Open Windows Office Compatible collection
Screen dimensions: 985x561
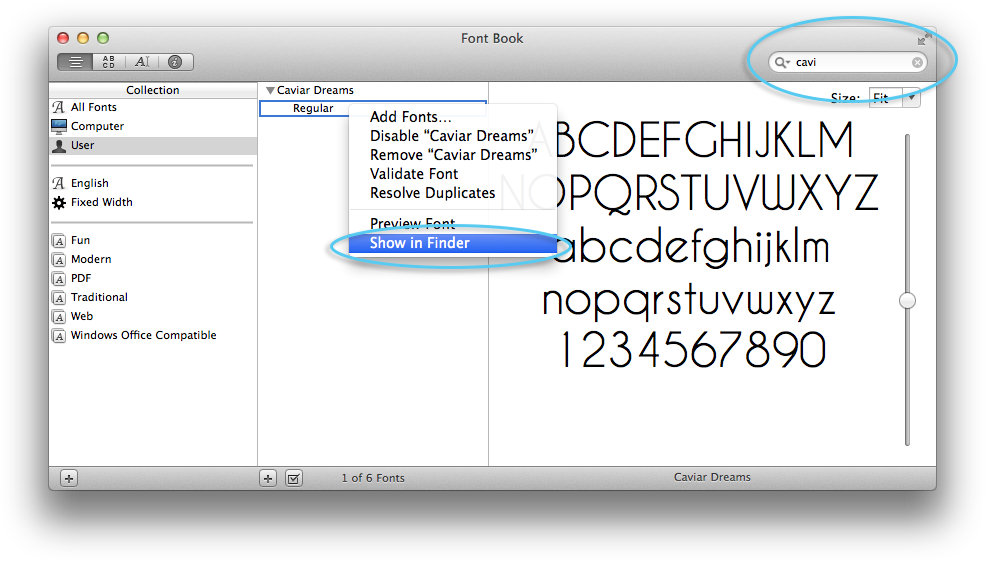(x=153, y=335)
